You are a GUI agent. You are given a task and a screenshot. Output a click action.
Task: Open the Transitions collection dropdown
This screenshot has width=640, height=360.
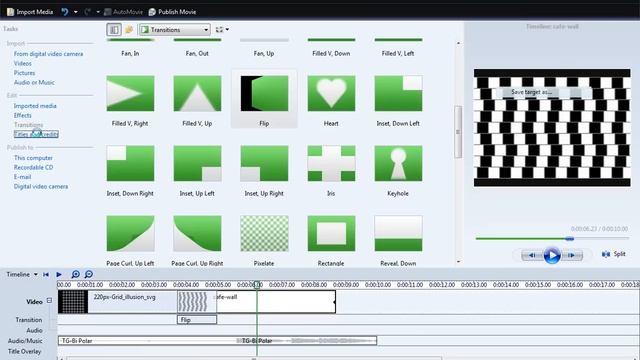[x=174, y=29]
